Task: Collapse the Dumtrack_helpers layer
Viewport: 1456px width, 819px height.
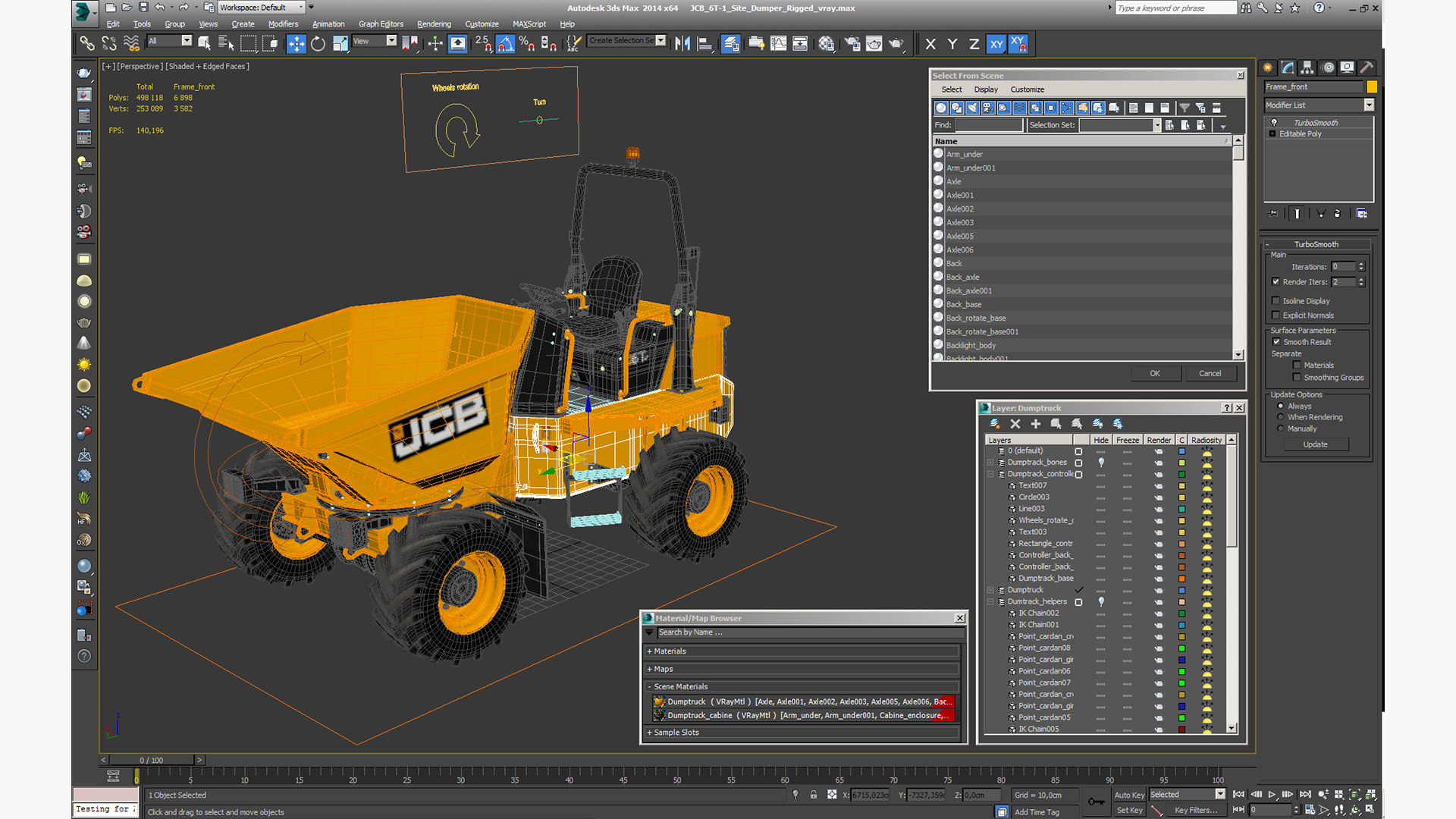Action: [990, 601]
